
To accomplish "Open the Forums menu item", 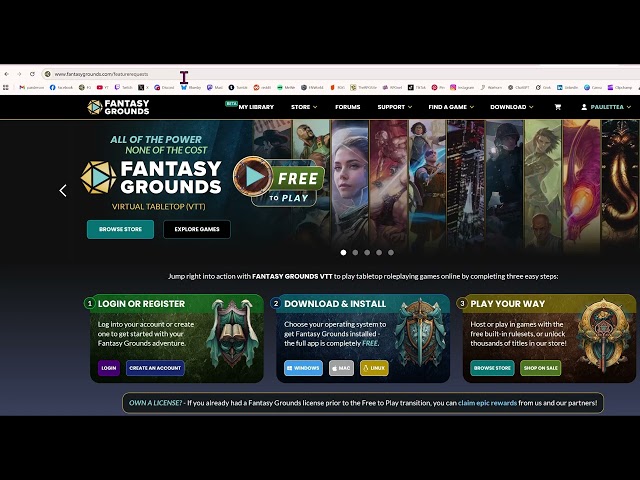I will [x=348, y=107].
